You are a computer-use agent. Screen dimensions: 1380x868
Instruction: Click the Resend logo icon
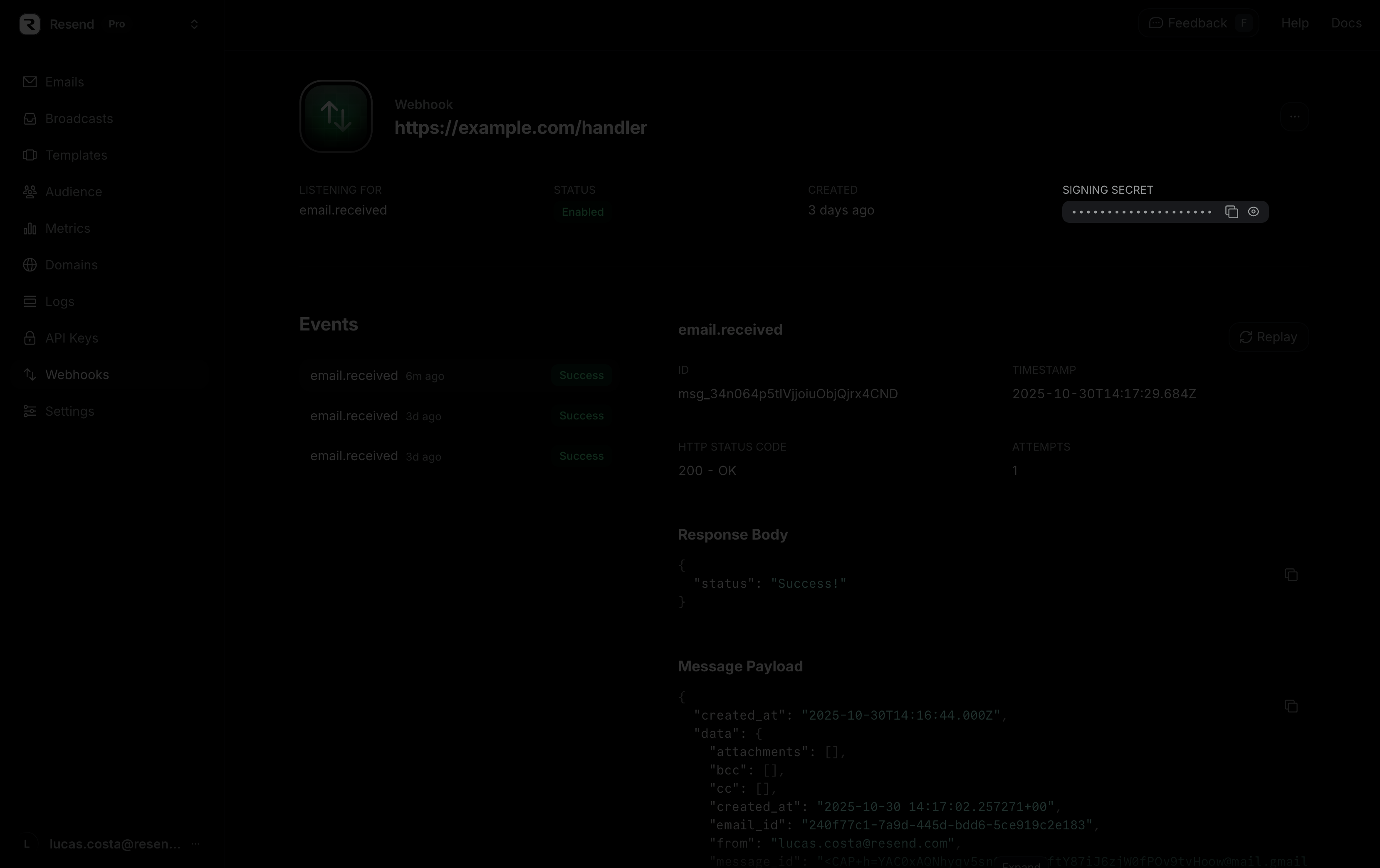tap(30, 24)
